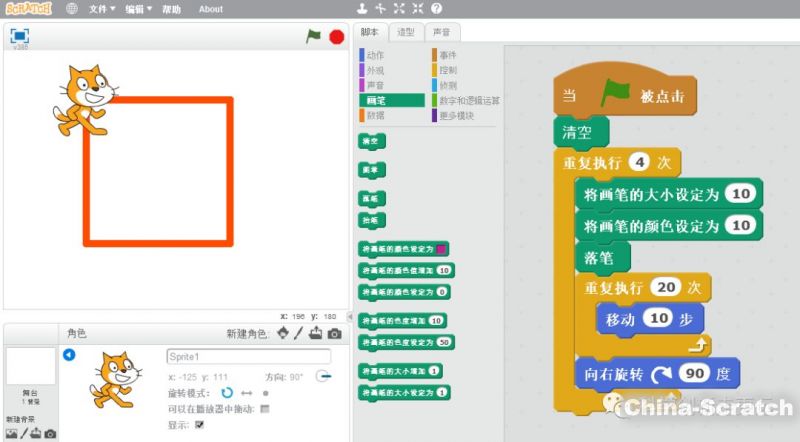Open the 文件 (File) dropdown menu
Image resolution: width=800 pixels, height=442 pixels.
100,9
